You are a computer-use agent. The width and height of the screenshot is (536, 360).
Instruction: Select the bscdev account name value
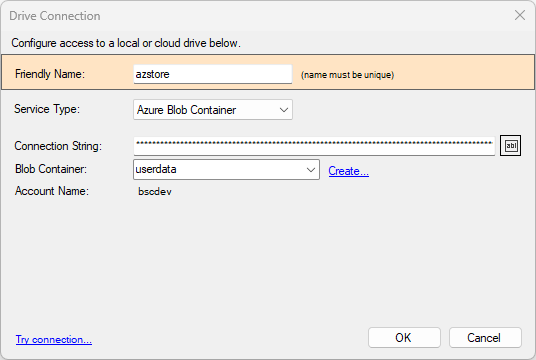pyautogui.click(x=155, y=191)
